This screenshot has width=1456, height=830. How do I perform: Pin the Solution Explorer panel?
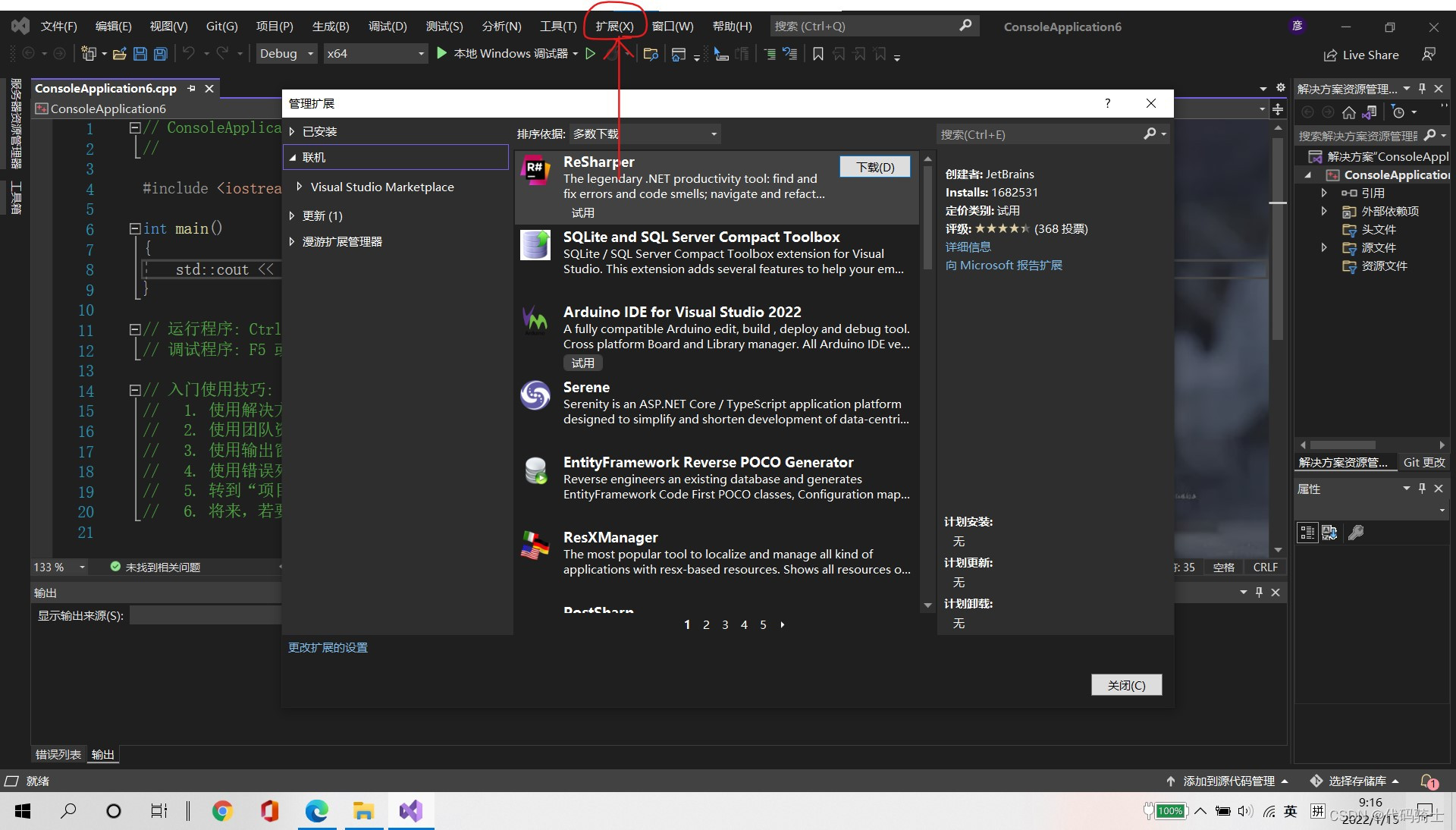[x=1422, y=89]
